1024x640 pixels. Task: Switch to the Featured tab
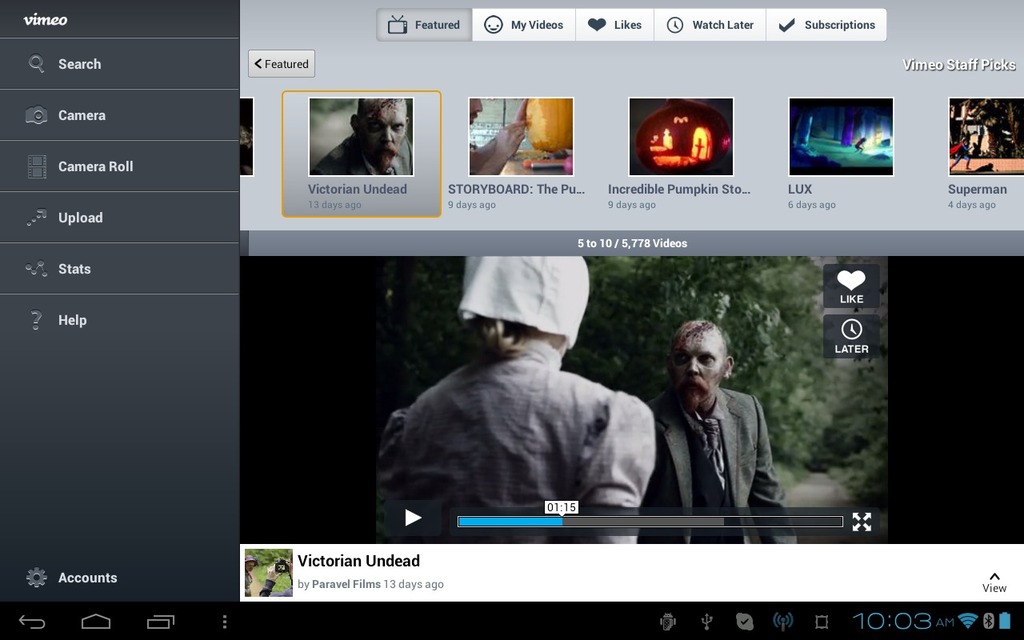[x=424, y=25]
